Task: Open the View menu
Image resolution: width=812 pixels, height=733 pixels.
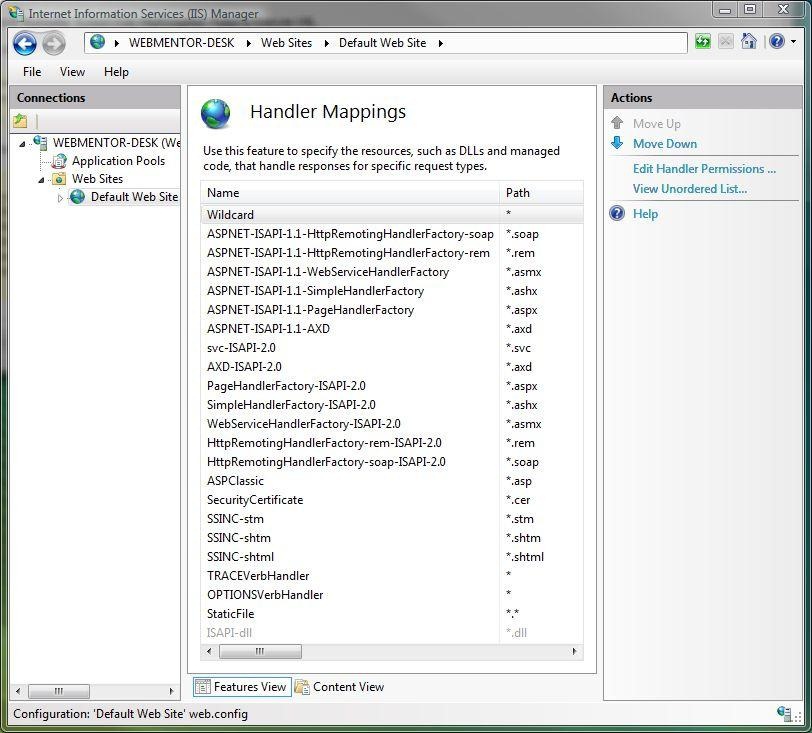Action: coord(72,72)
